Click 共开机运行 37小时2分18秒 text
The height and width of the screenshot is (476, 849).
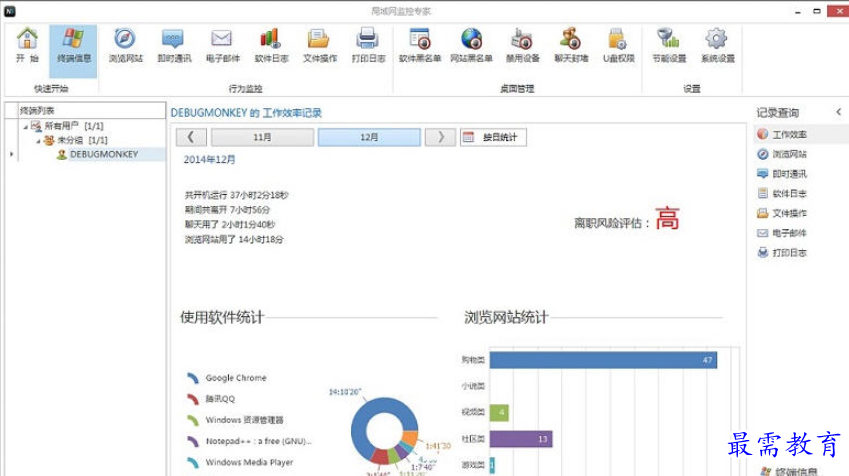237,195
